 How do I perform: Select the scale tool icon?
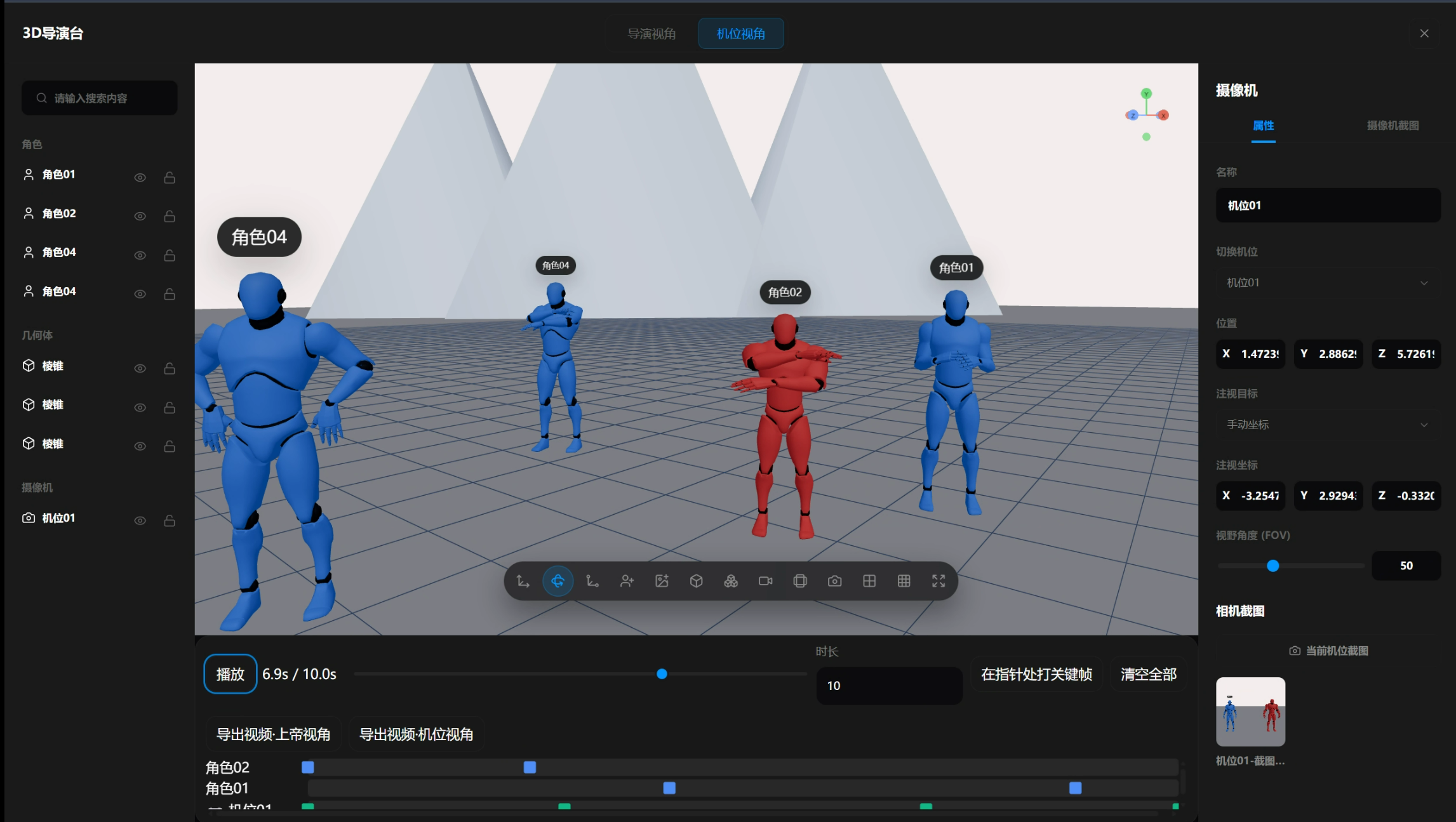pos(592,581)
